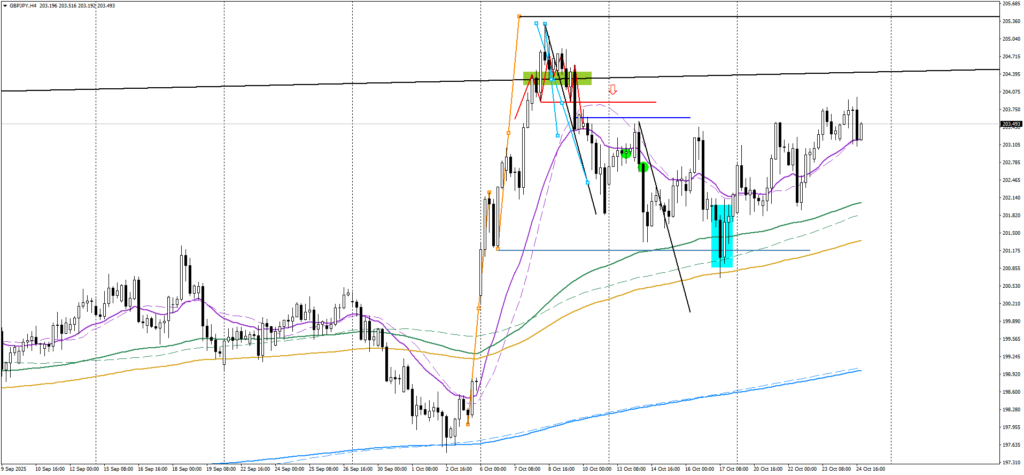Click the orange trendline's bottom anchor near 2 Oct

468,424
